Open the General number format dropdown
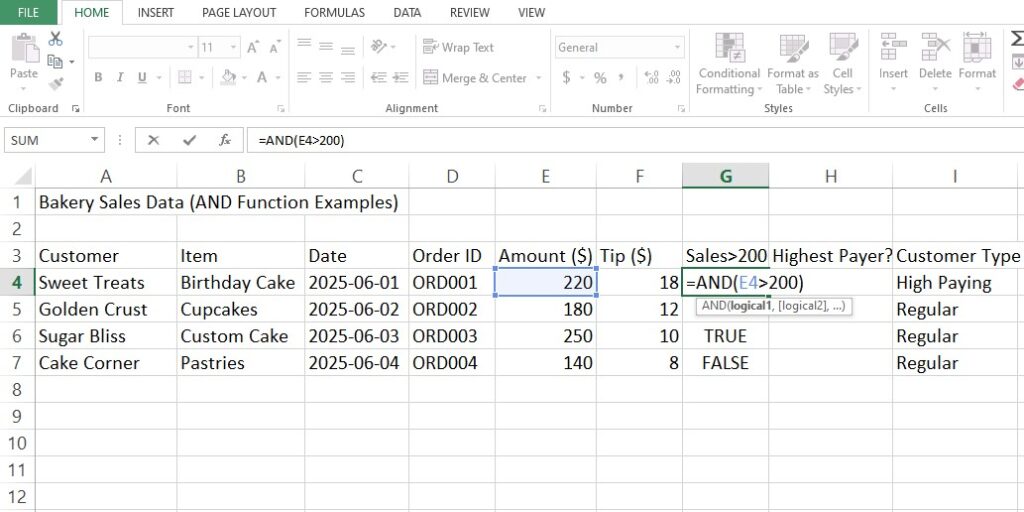 (677, 48)
